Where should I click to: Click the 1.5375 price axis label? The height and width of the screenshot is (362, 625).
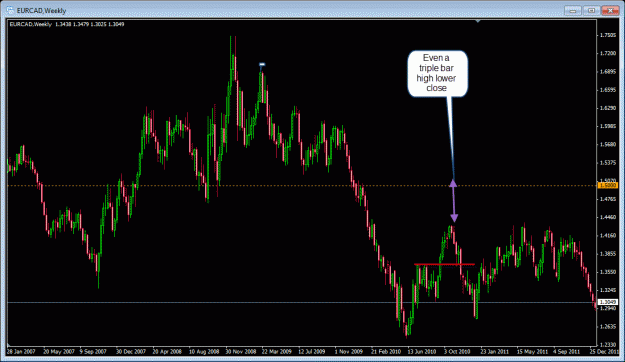pyautogui.click(x=608, y=163)
